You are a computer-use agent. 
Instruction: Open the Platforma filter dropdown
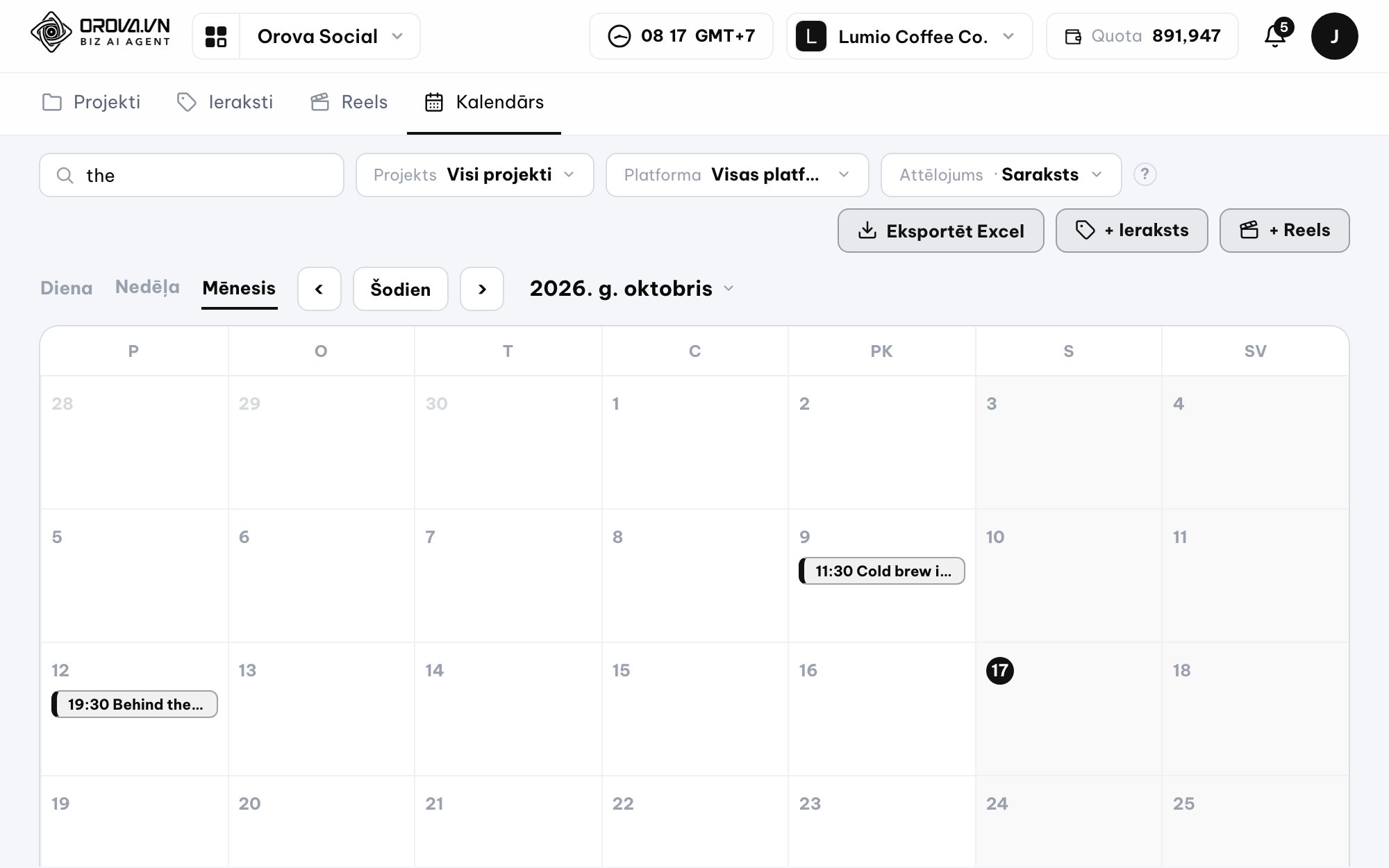tap(737, 175)
